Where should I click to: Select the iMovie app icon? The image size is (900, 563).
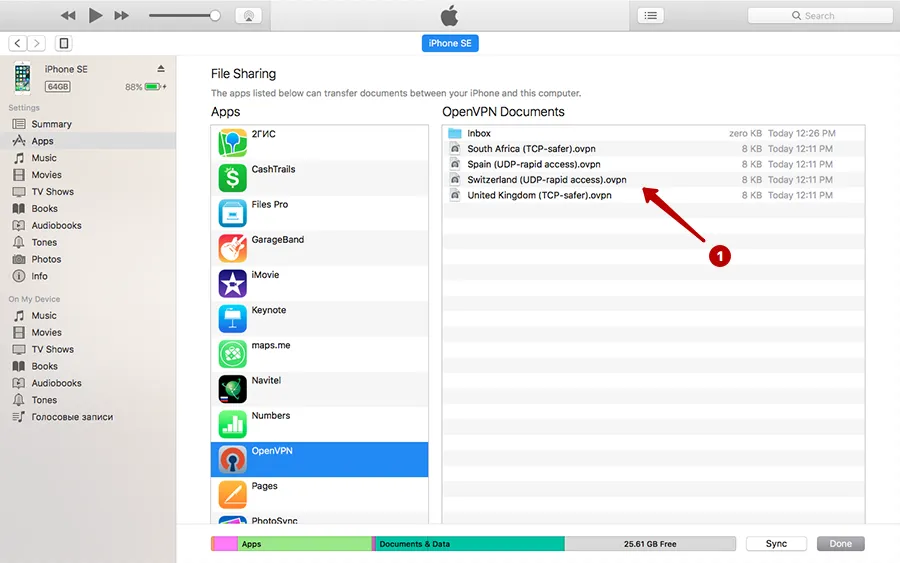232,284
